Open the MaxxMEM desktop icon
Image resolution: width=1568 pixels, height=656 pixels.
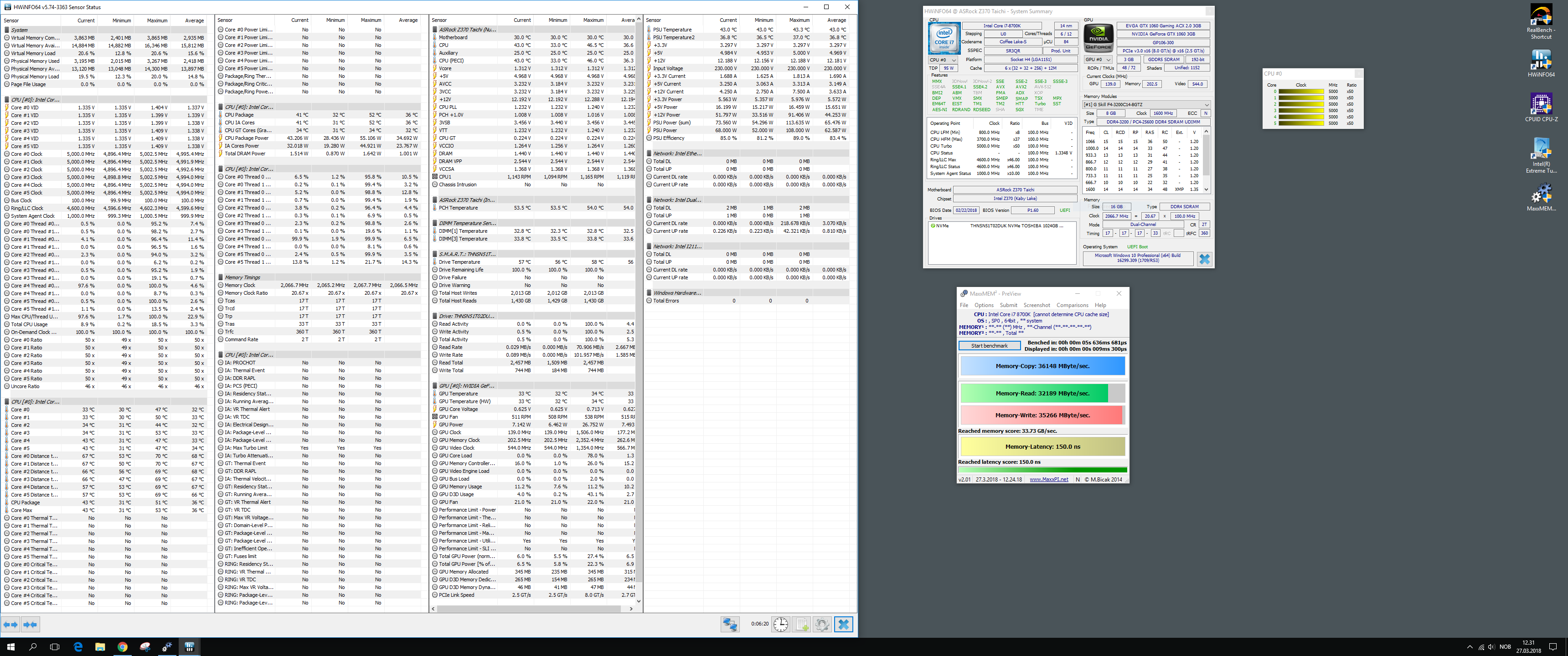pos(1541,197)
